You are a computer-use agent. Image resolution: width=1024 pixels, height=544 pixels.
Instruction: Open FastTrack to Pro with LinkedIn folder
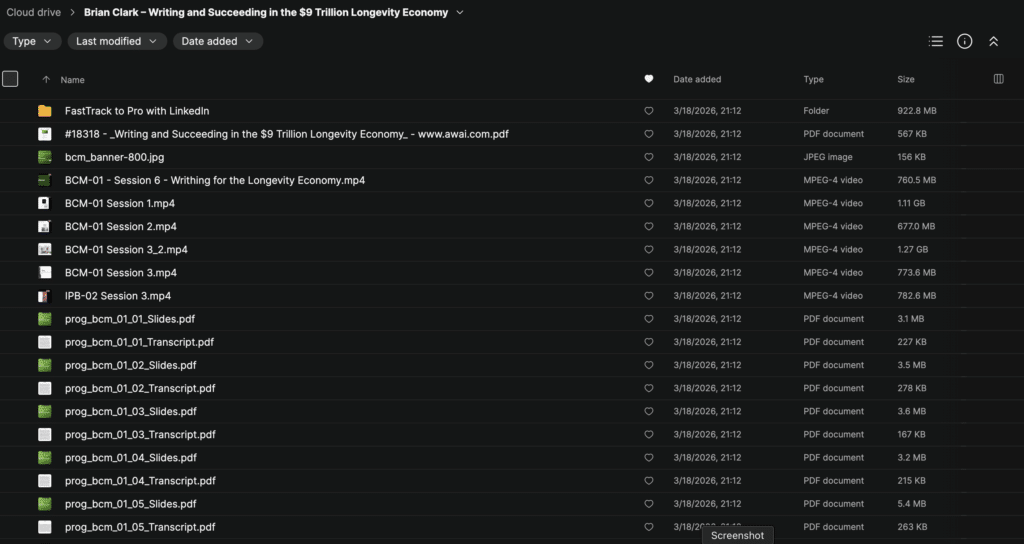point(137,111)
